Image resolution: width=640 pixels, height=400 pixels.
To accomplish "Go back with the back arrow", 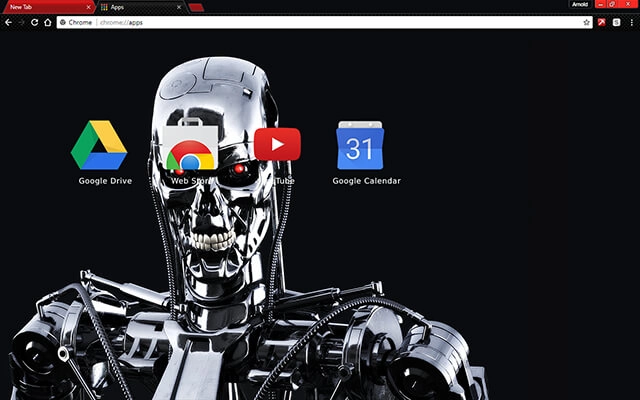I will [9, 22].
